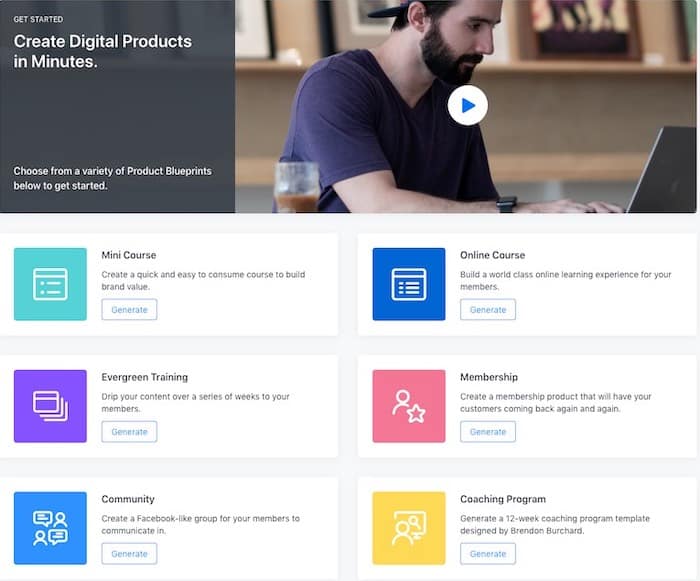The height and width of the screenshot is (581, 700).
Task: Click 'Create a membership product' description
Action: coord(556,402)
